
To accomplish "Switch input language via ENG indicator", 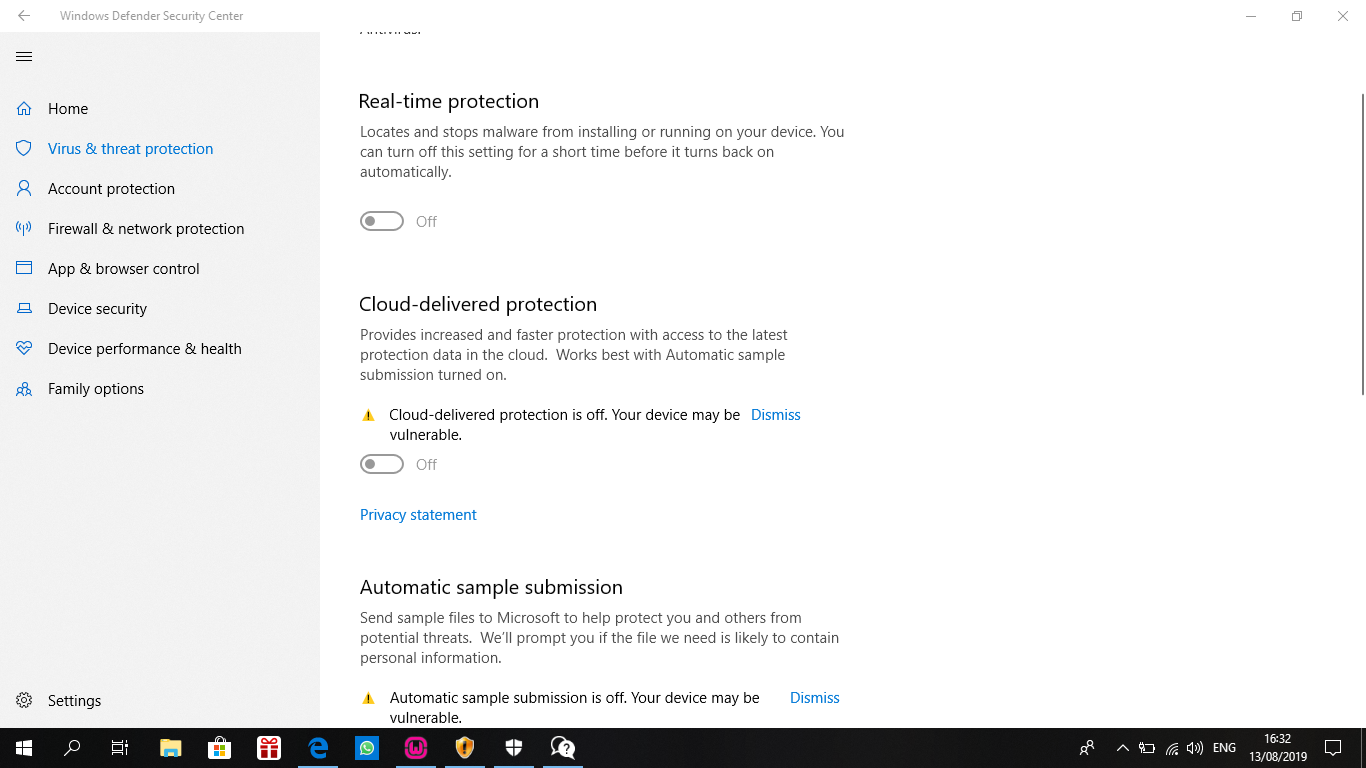I will (1224, 748).
